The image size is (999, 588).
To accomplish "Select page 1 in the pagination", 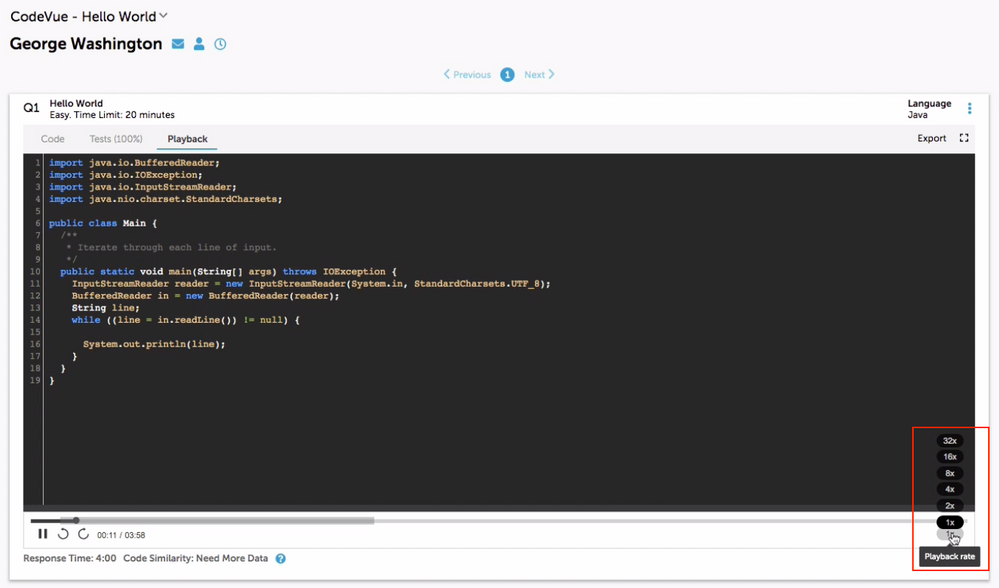I will [x=507, y=74].
